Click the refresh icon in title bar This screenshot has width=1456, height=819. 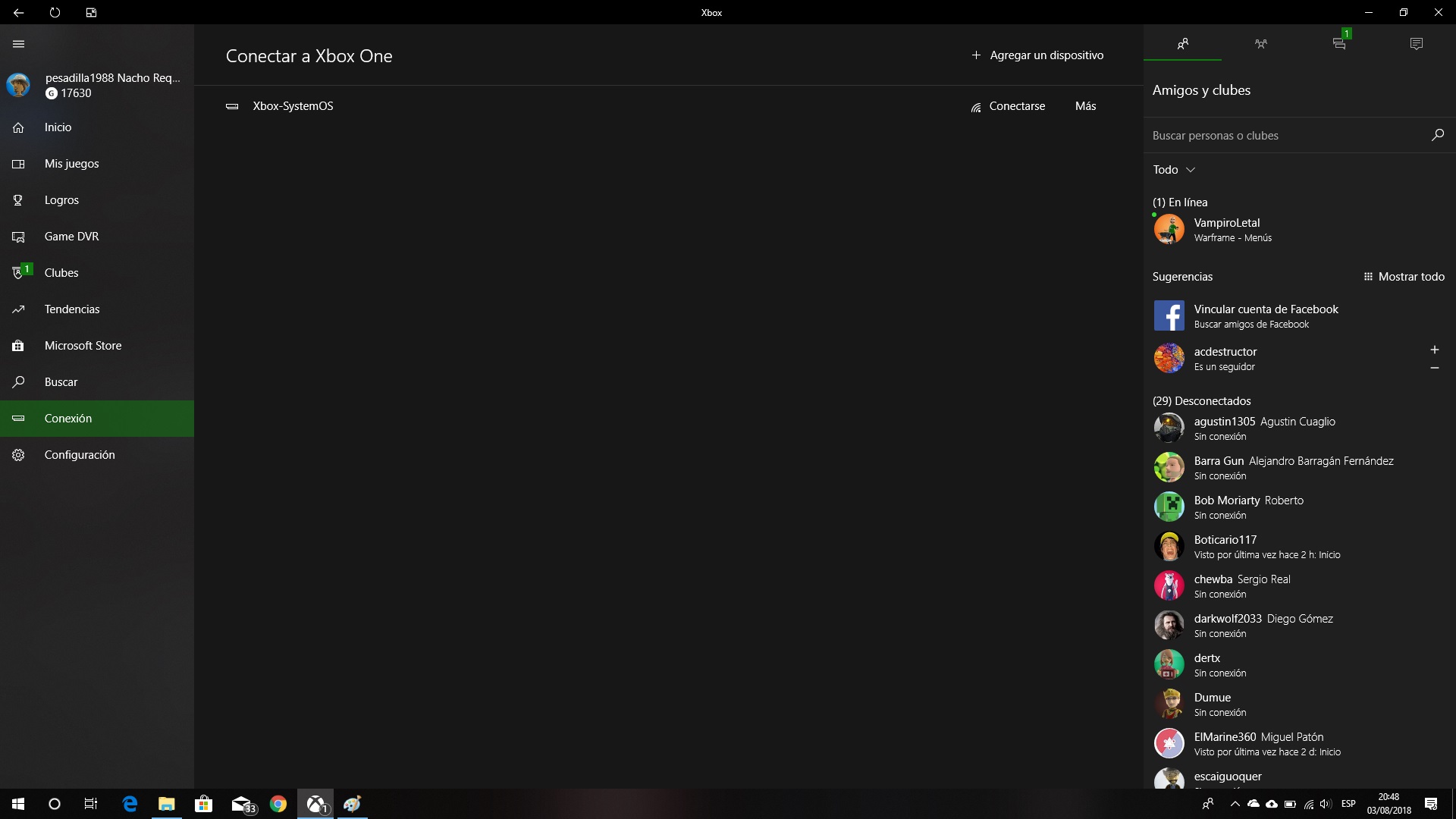[x=55, y=12]
